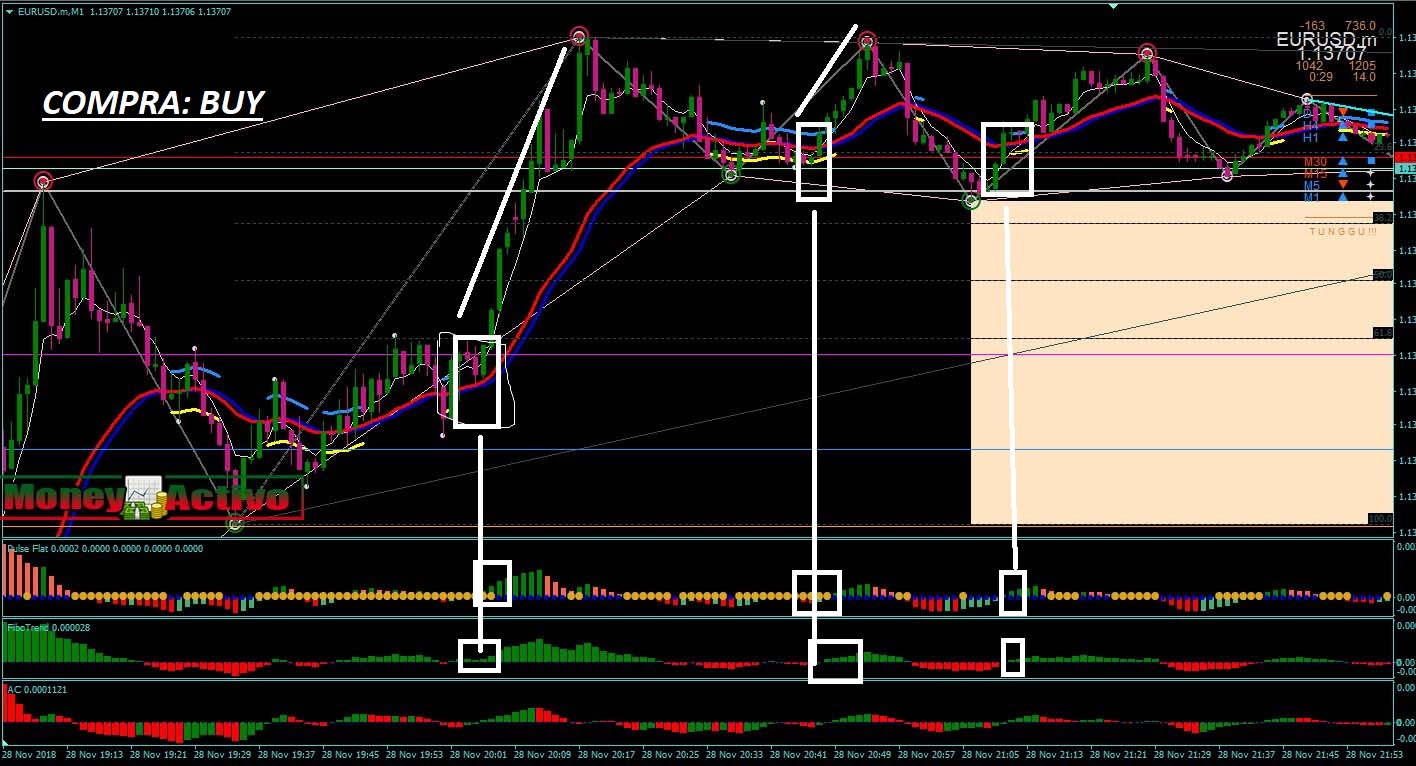Select the red horizontal price line
The image size is (1416, 766).
[x=697, y=157]
